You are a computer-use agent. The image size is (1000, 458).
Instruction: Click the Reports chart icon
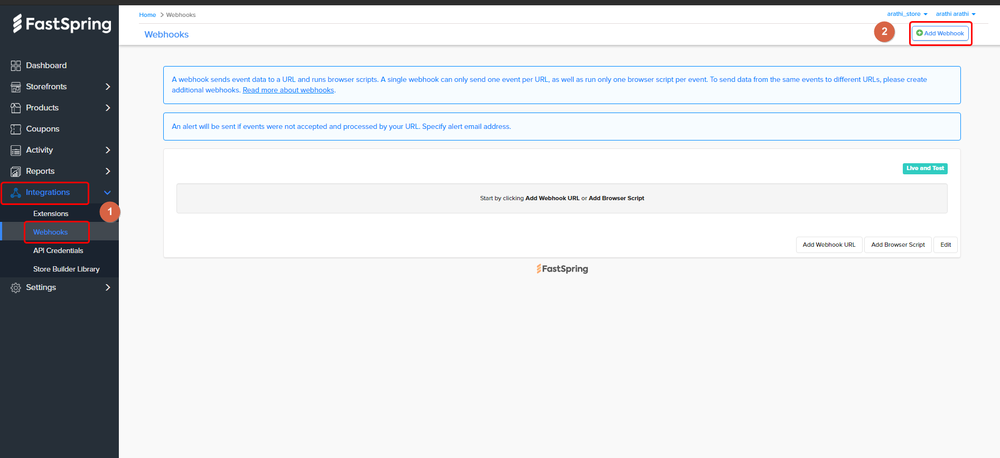pyautogui.click(x=16, y=171)
